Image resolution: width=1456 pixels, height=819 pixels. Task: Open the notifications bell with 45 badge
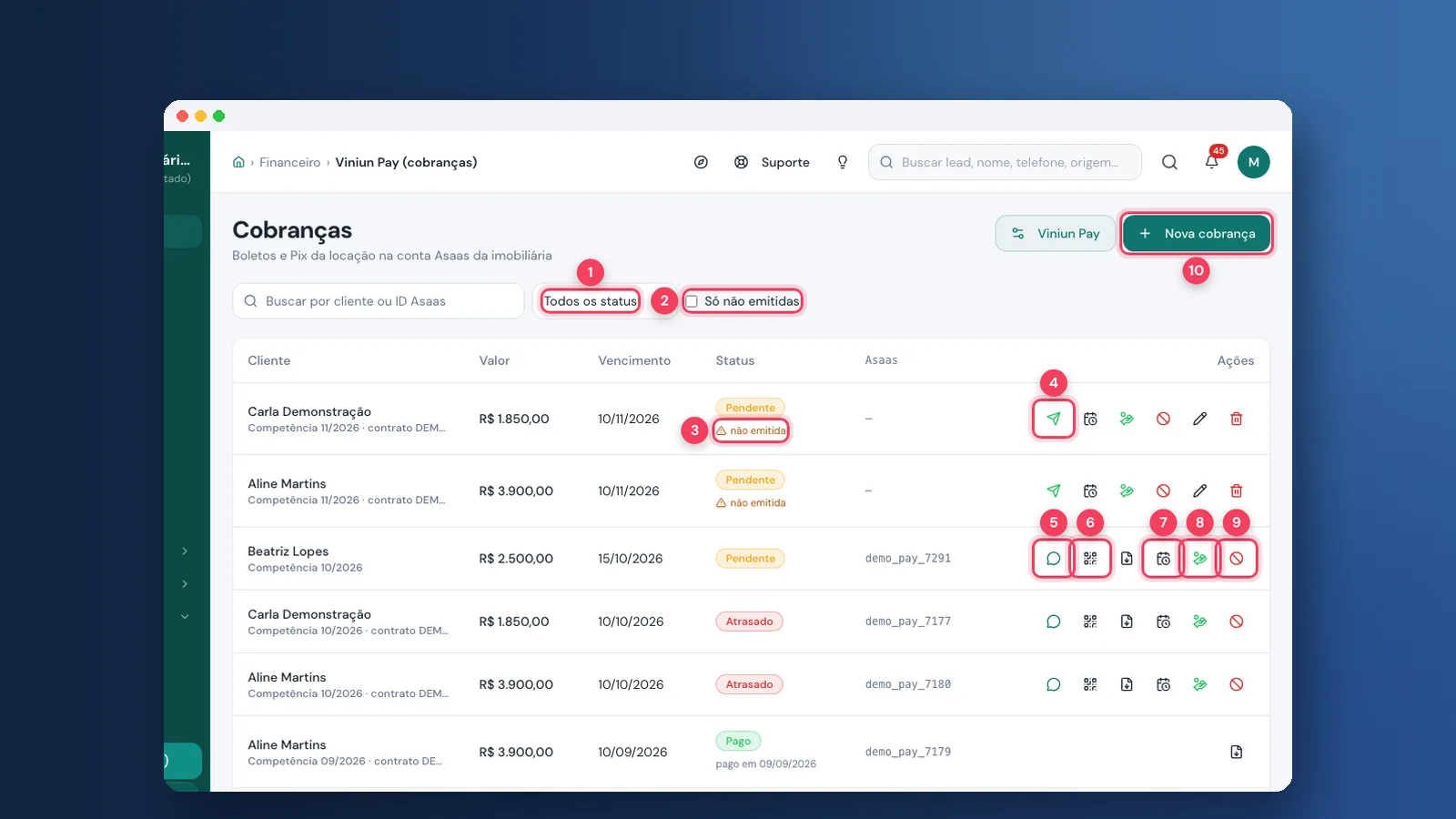pyautogui.click(x=1212, y=162)
